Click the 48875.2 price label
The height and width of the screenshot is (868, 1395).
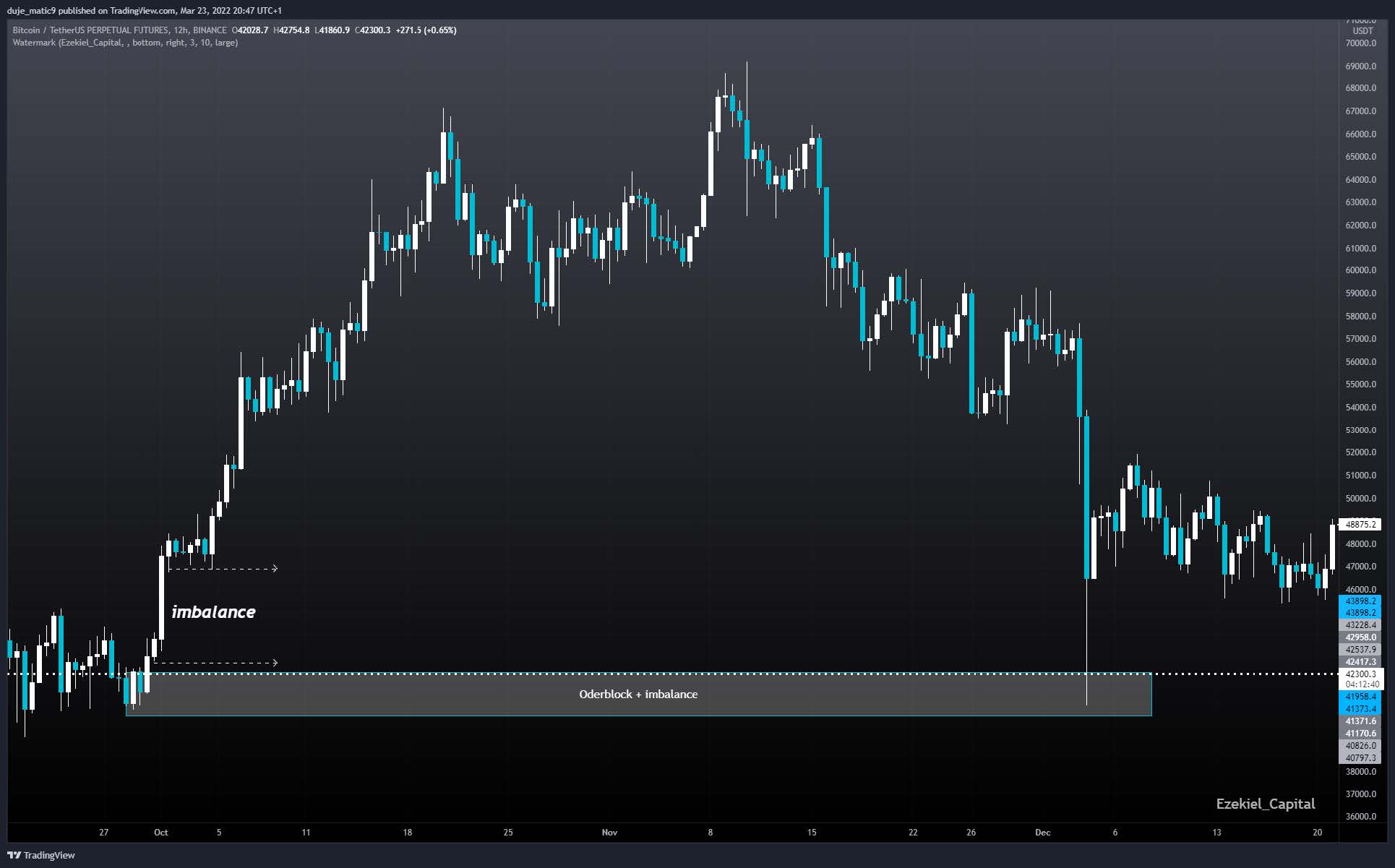(x=1360, y=524)
